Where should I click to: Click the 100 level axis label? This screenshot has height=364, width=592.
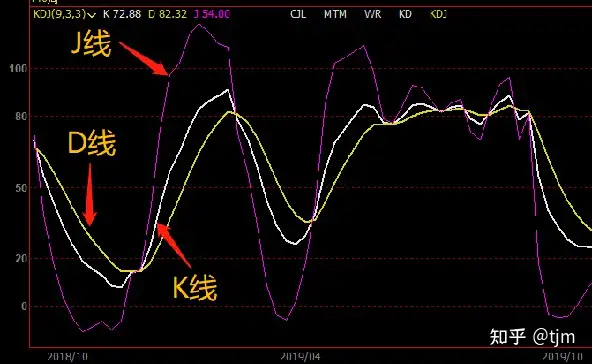tap(18, 68)
